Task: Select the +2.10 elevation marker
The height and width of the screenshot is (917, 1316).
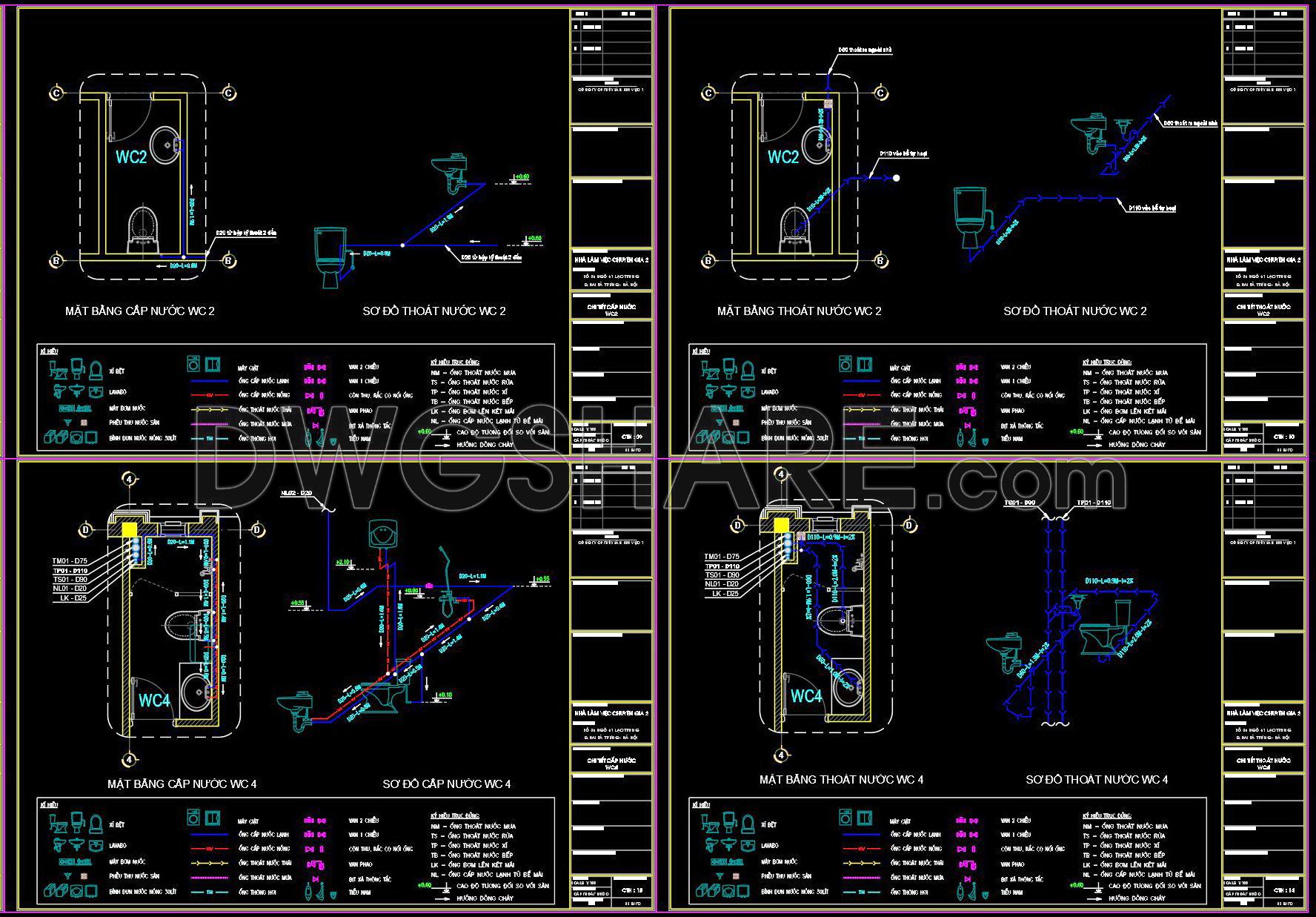Action: 344,563
